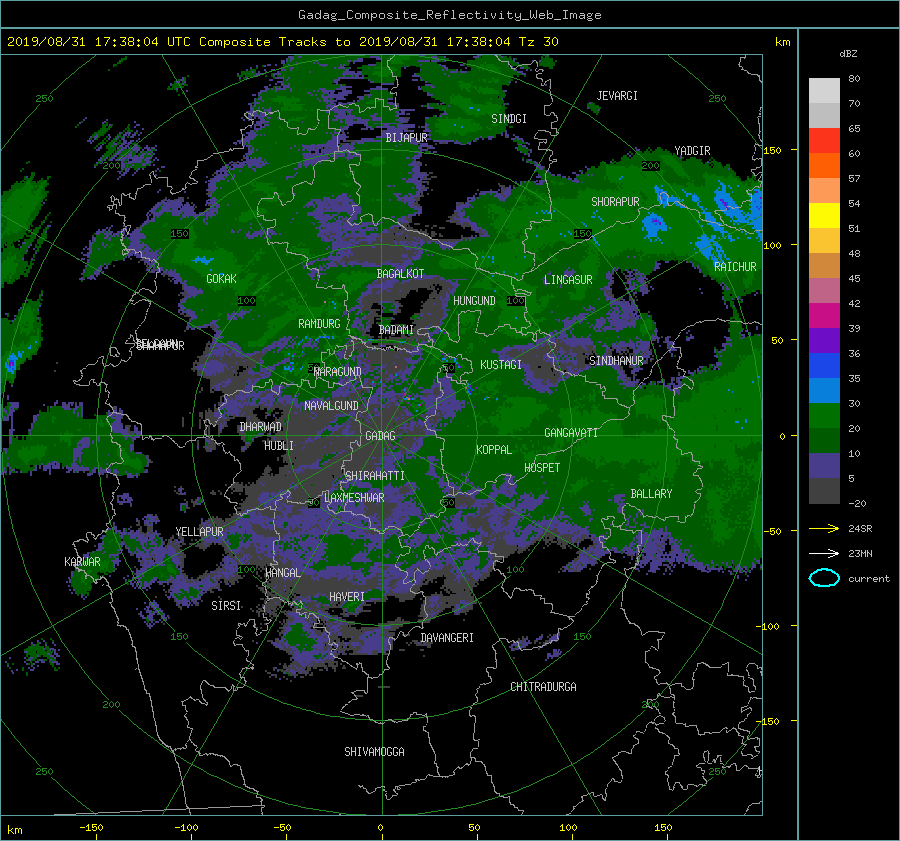Click the CHITRADURGA city label
900x841 pixels.
[543, 687]
